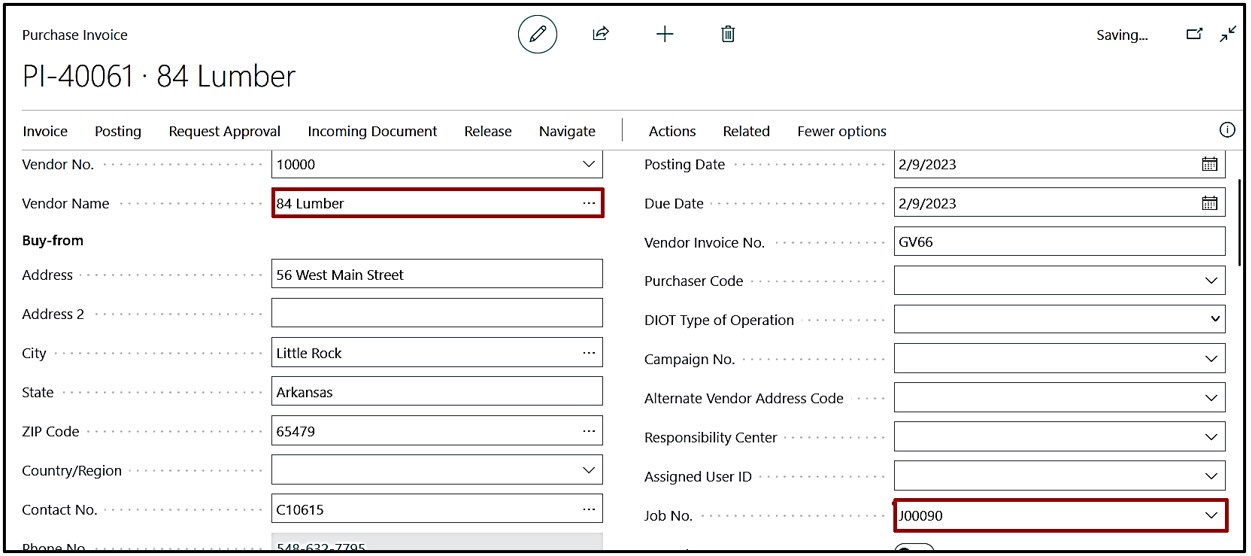Open the Due Date calendar picker
The image size is (1251, 556).
[1209, 204]
